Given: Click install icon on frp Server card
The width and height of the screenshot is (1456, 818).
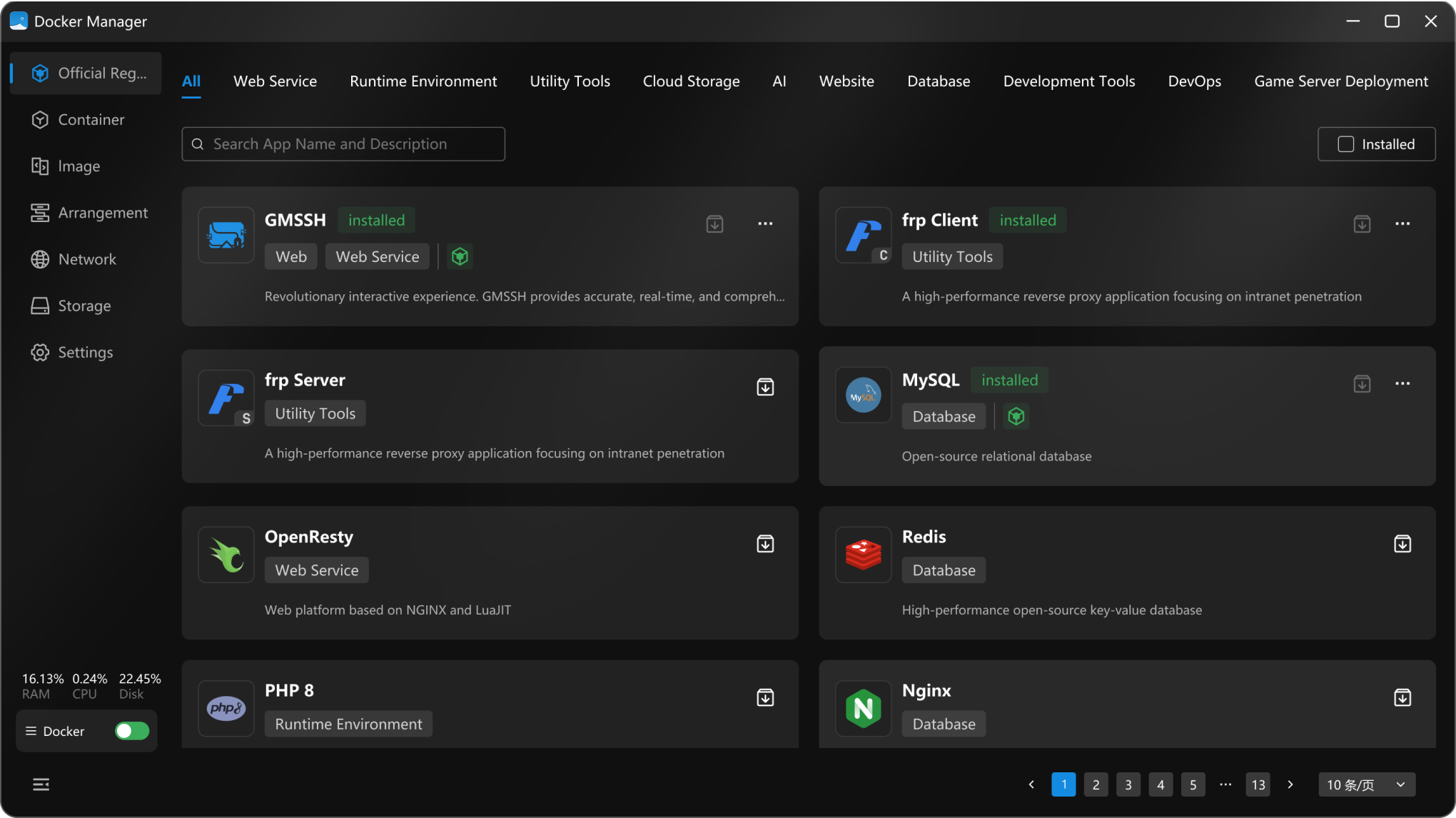Looking at the screenshot, I should 765,387.
